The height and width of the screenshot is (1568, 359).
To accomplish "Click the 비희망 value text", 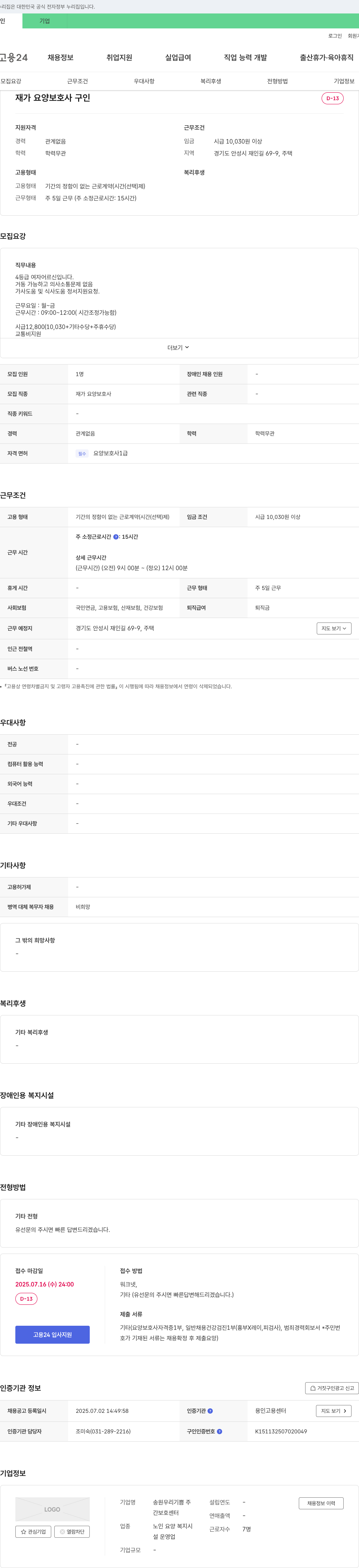I will 83,907.
